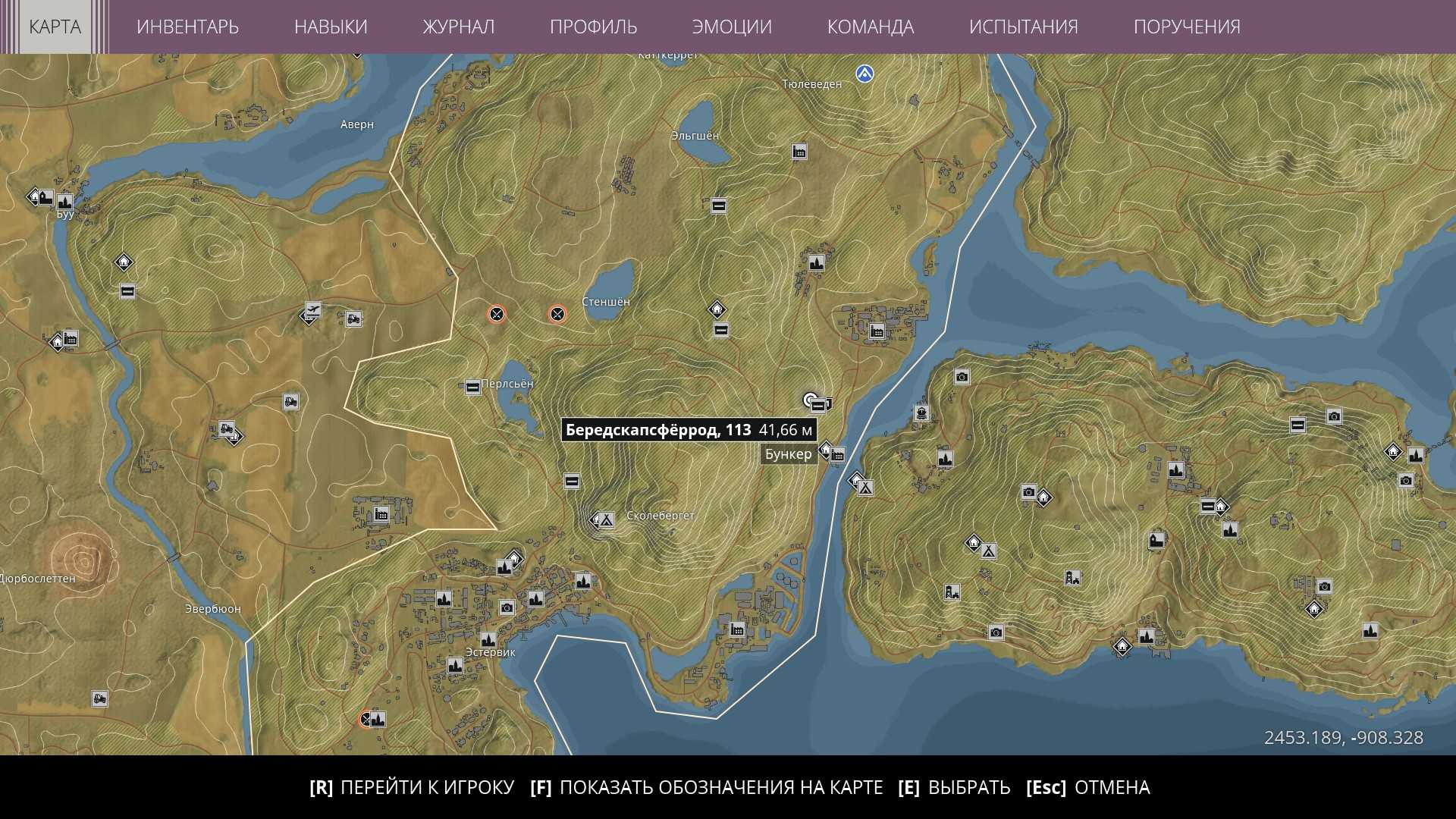Select the camp tent icon near Сколебергет
The height and width of the screenshot is (819, 1456).
605,520
